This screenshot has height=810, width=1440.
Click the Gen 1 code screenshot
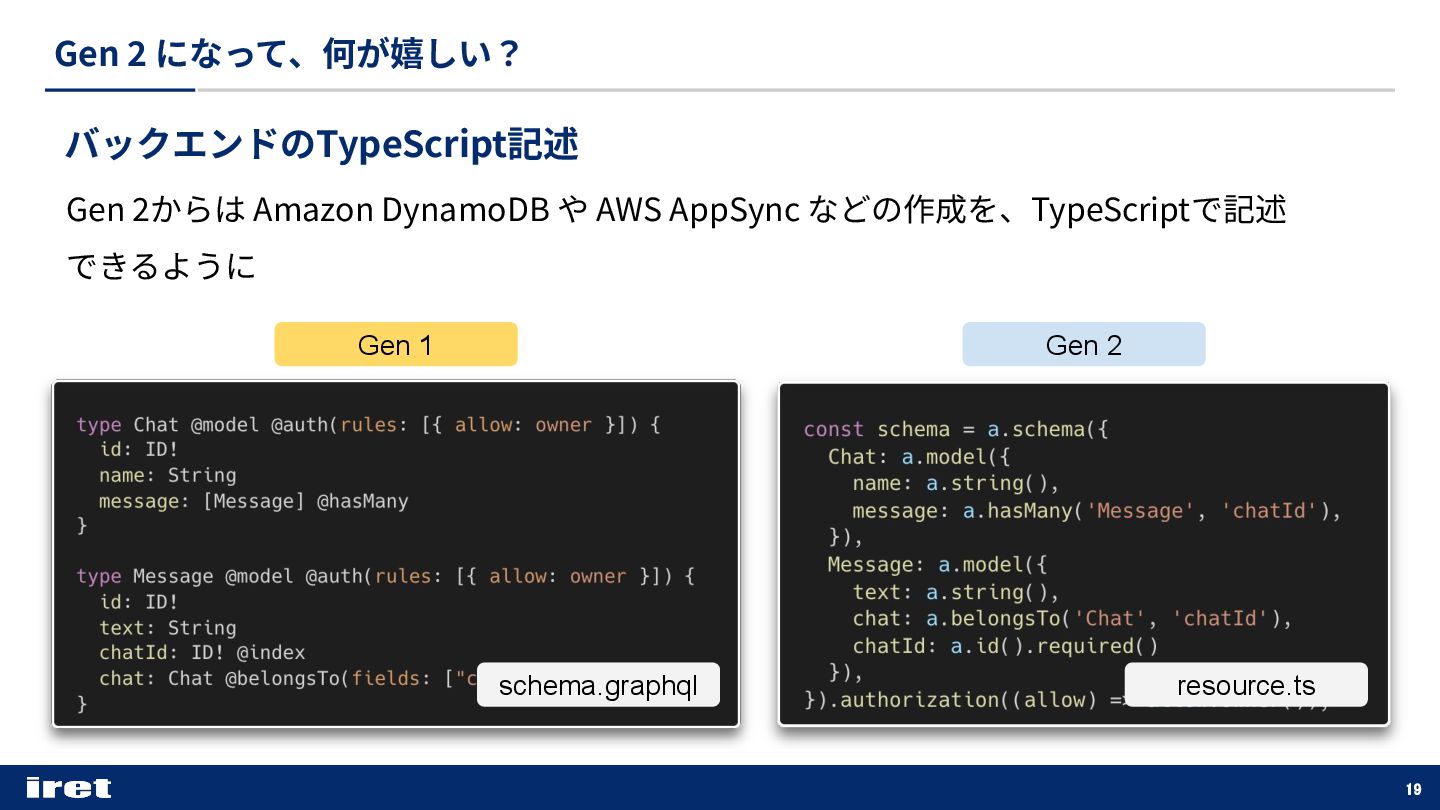click(396, 553)
